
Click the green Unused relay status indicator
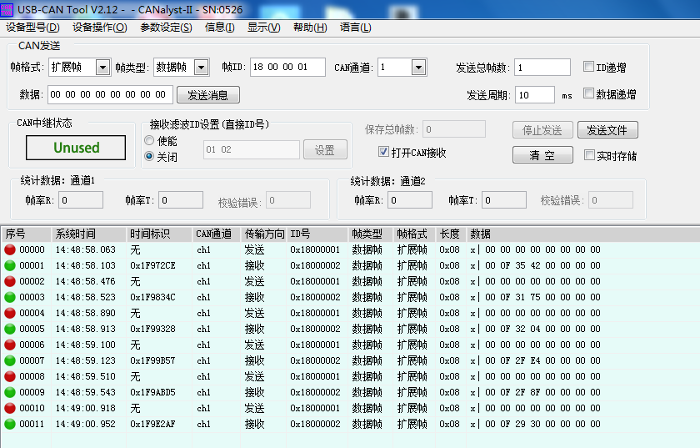77,148
